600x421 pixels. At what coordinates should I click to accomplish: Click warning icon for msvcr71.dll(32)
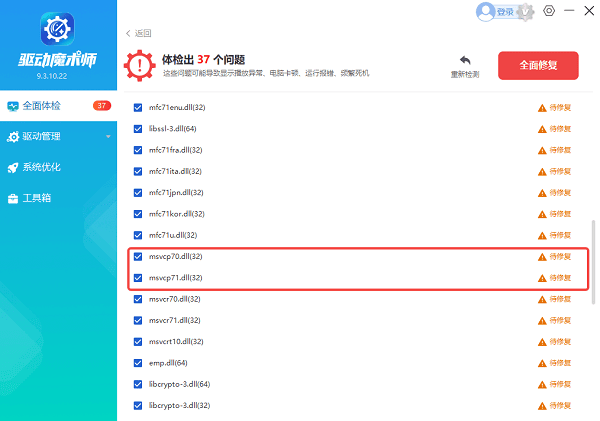(x=542, y=321)
